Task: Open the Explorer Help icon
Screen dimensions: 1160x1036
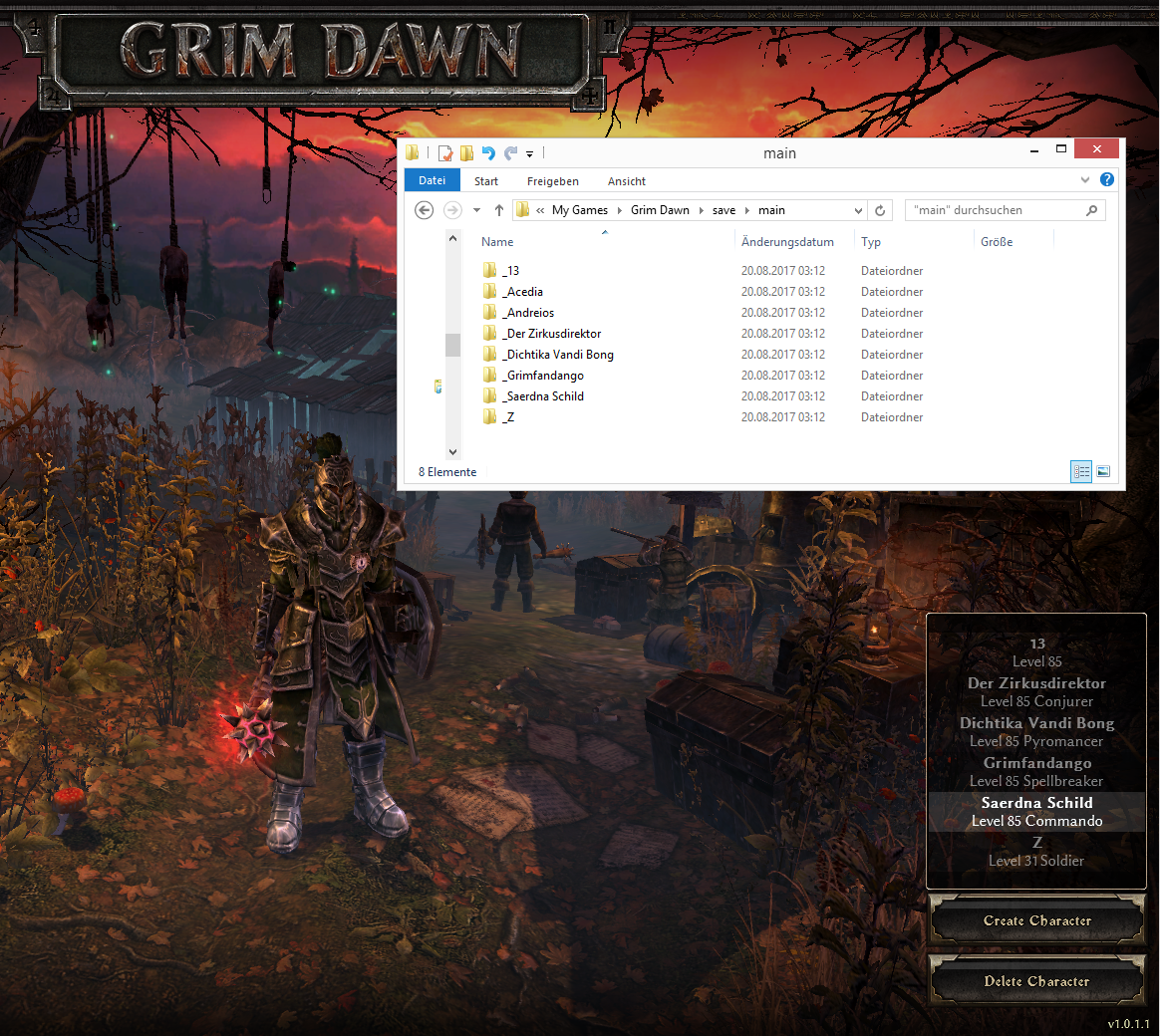Action: pos(1107,179)
